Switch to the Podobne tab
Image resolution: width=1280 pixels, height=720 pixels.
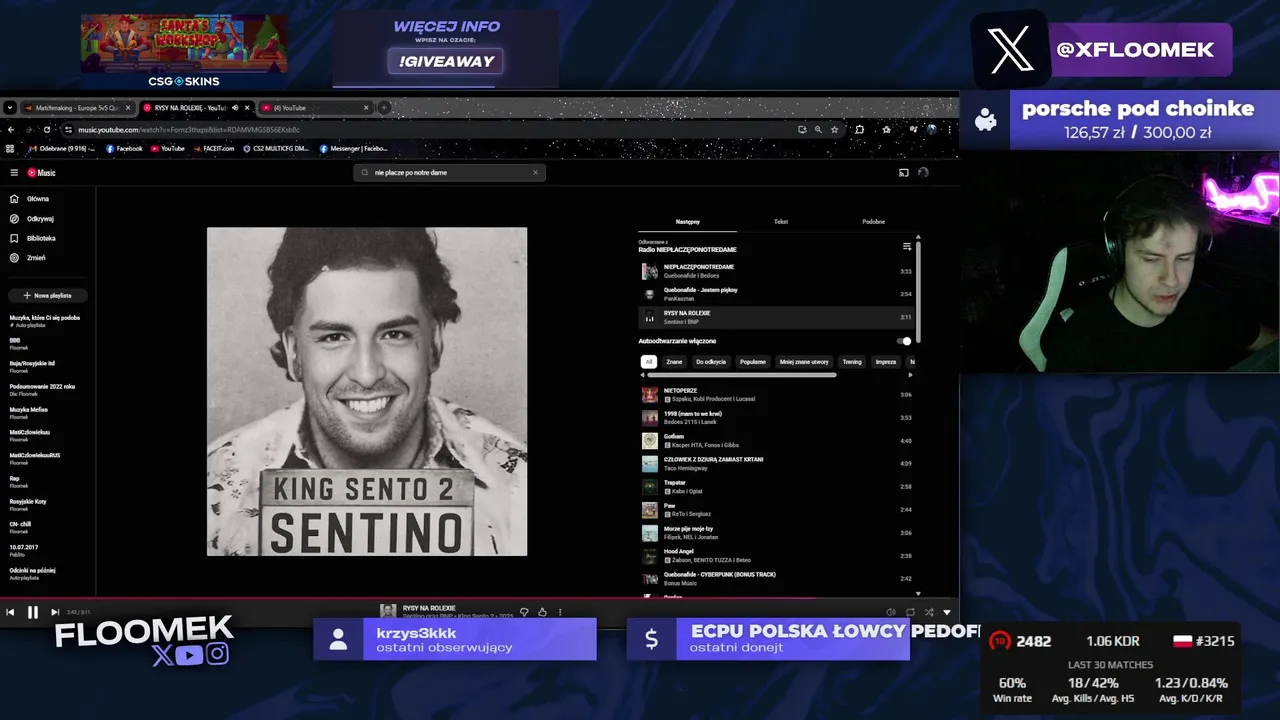(x=873, y=222)
